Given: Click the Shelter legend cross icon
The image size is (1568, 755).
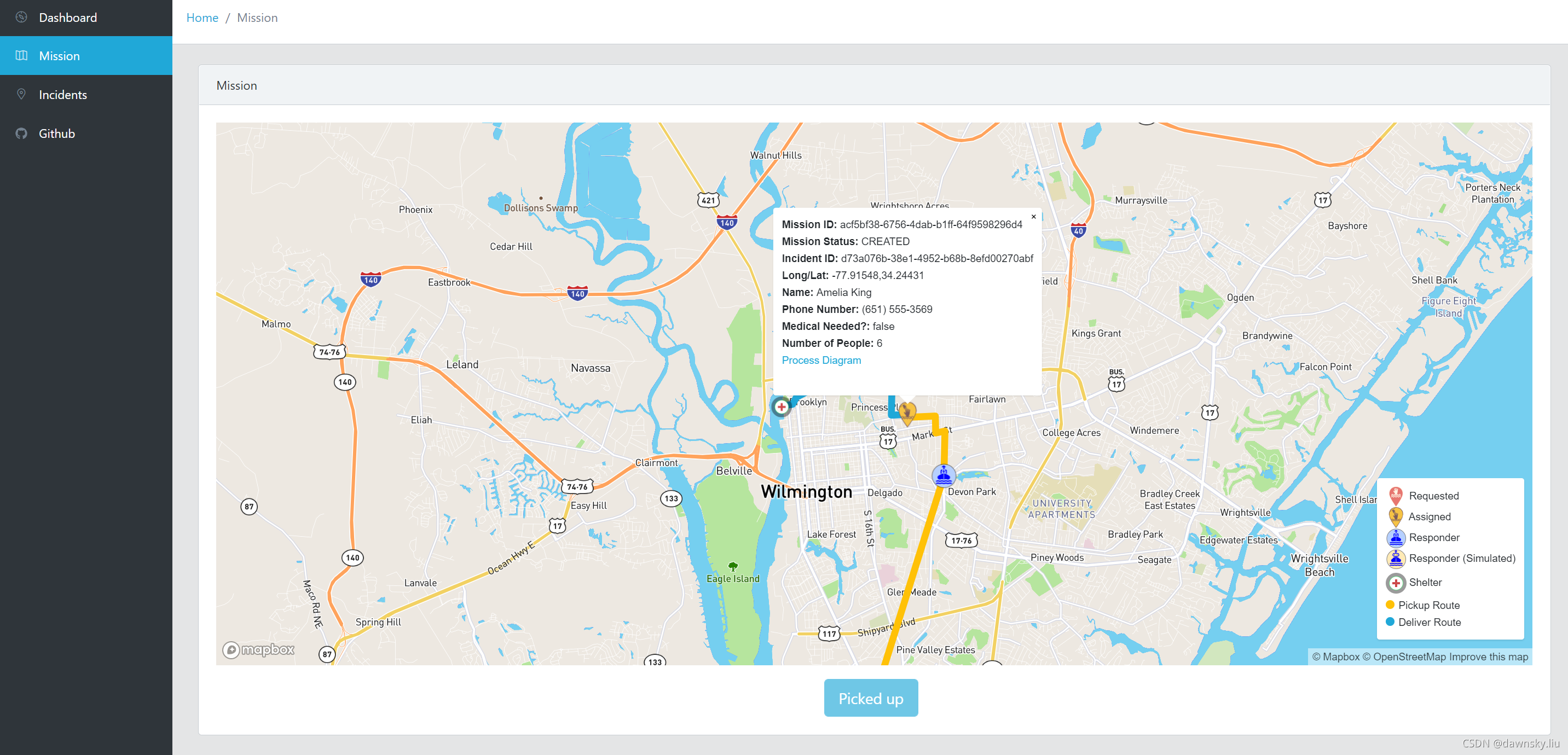Looking at the screenshot, I should 1396,583.
